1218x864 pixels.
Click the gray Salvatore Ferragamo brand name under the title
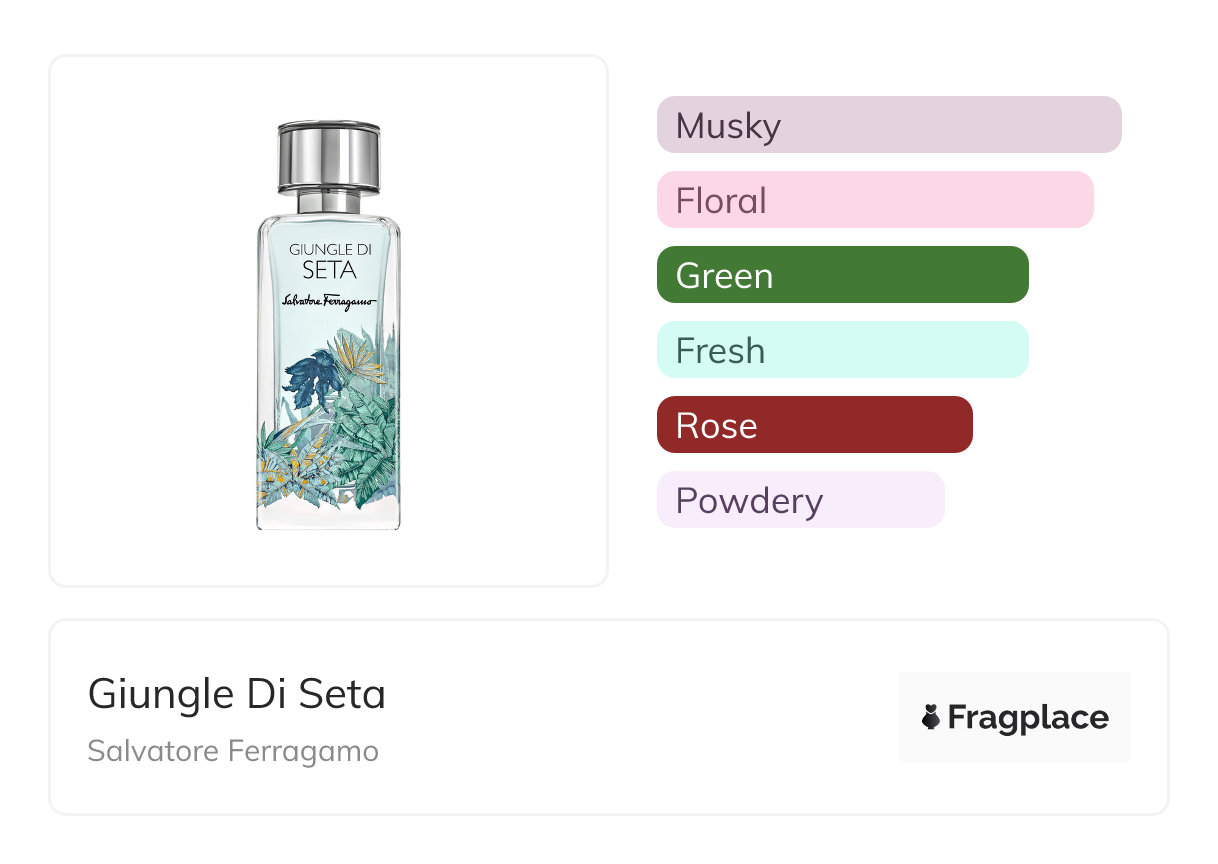coord(233,751)
